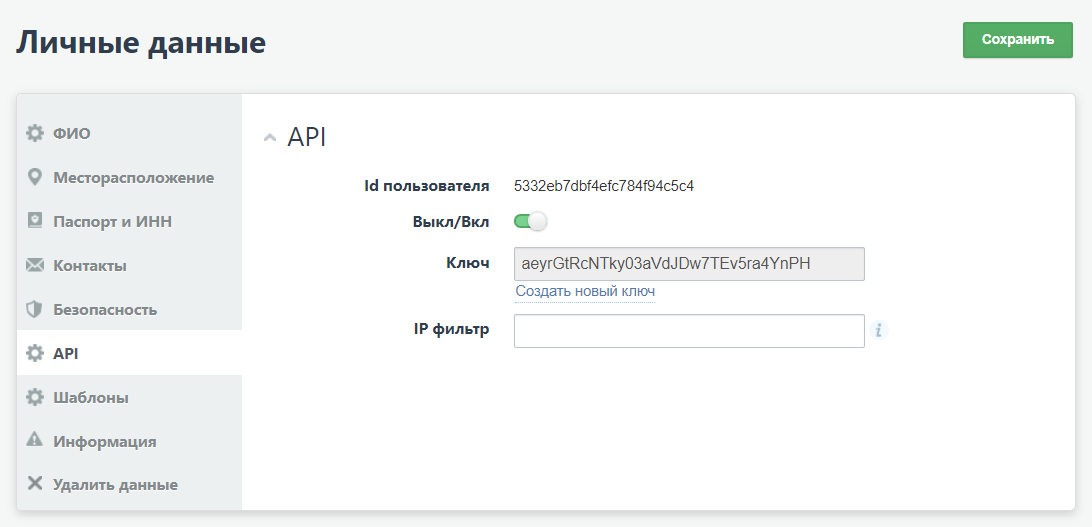
Task: Click the Создать новый ключ link
Action: coord(585,291)
